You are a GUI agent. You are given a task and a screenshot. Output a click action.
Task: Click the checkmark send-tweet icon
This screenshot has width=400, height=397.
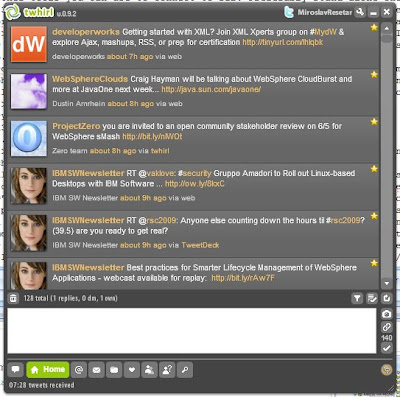tap(387, 349)
